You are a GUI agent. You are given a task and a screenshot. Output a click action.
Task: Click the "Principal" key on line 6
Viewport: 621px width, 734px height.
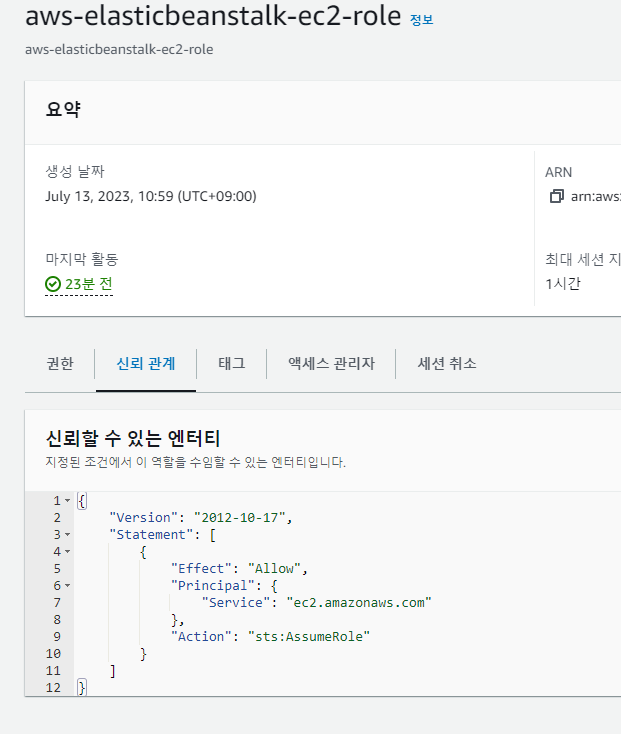(x=212, y=586)
